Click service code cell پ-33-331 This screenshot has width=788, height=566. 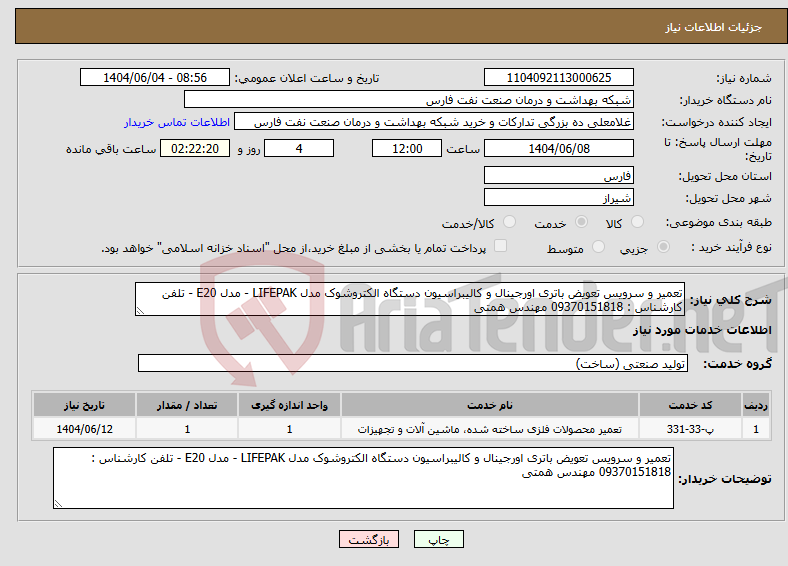coord(690,429)
